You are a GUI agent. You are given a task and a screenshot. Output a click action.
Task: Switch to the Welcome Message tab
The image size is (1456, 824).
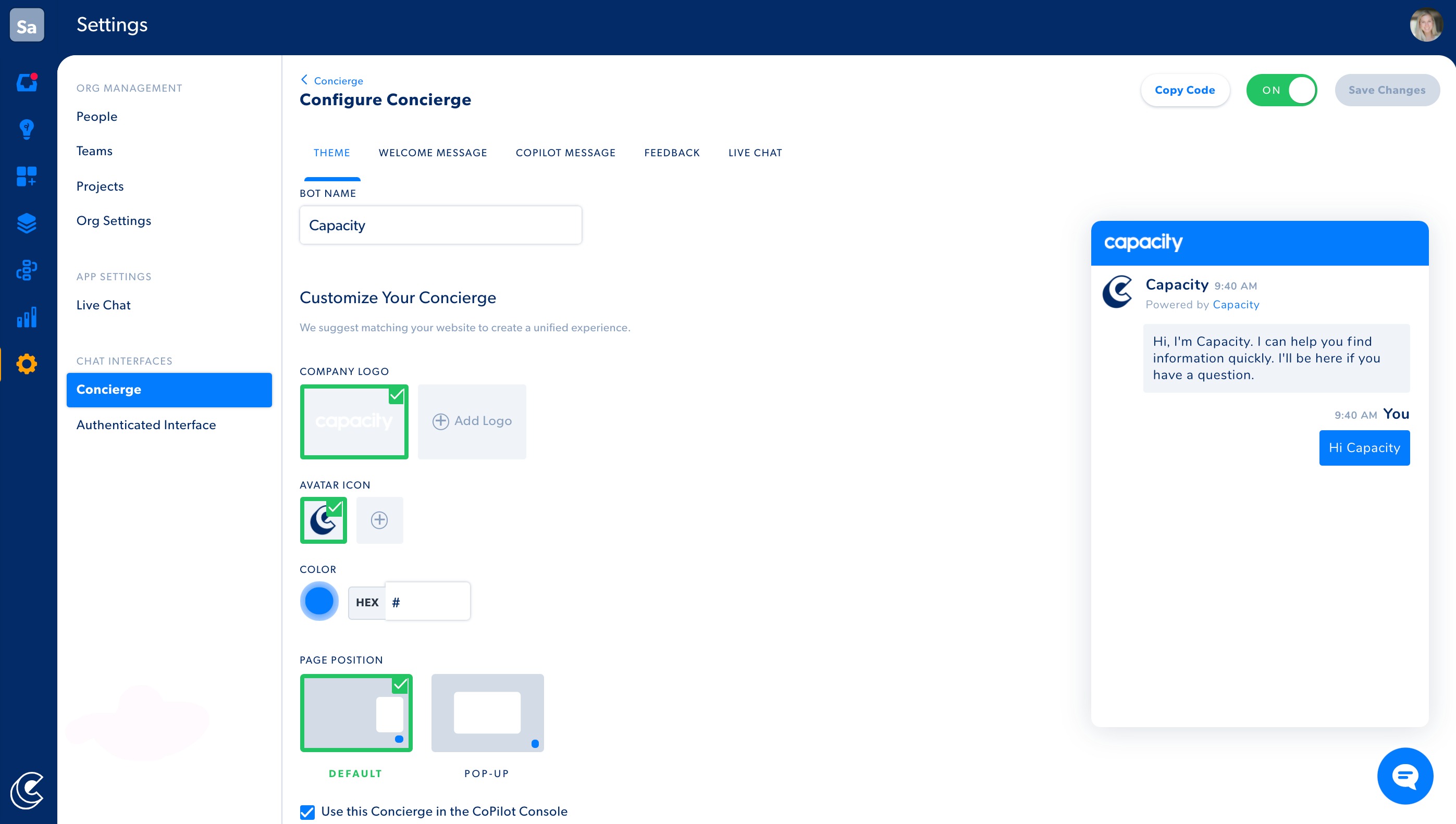433,153
